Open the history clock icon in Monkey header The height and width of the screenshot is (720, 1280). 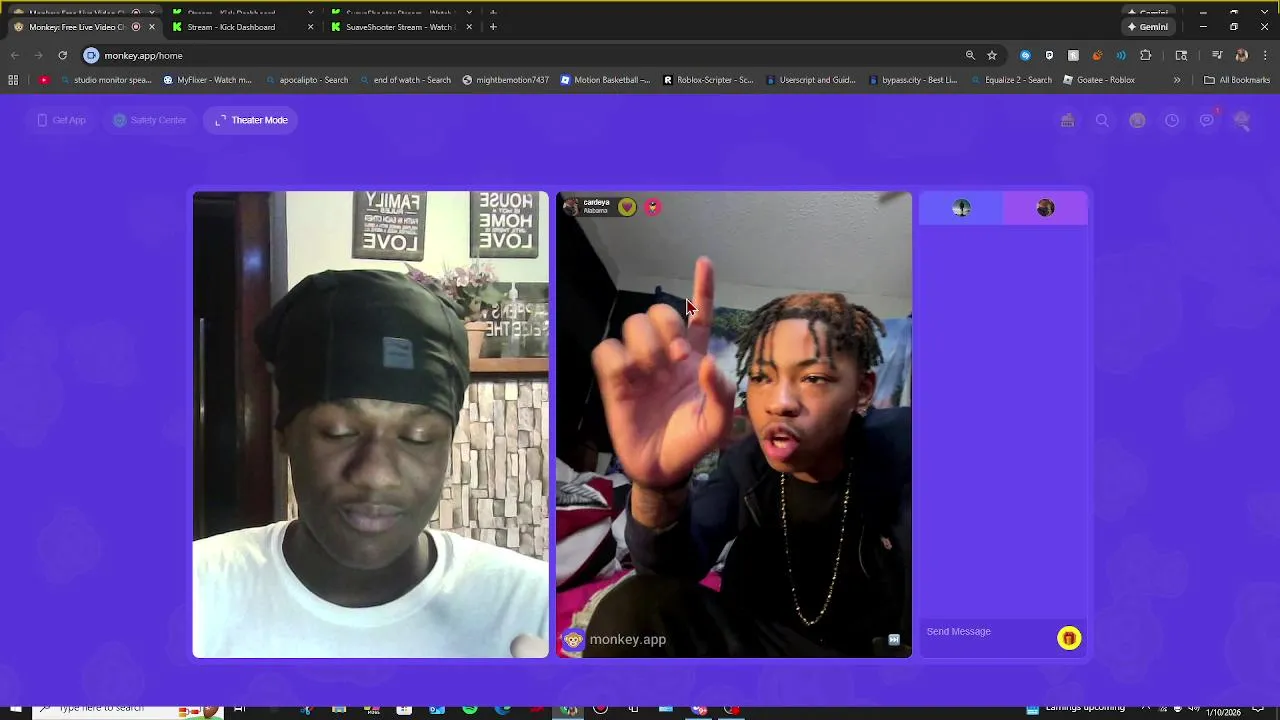(x=1172, y=120)
